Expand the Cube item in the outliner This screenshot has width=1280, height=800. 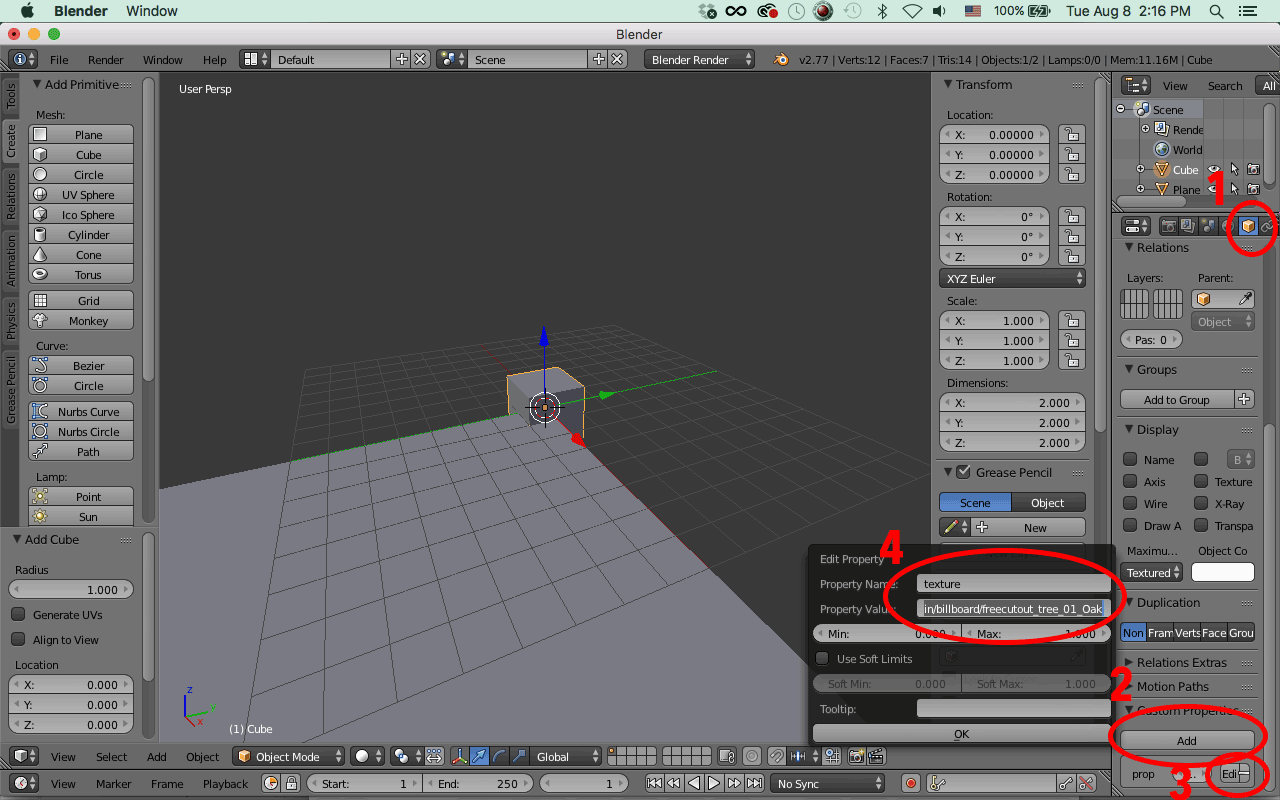(1140, 169)
